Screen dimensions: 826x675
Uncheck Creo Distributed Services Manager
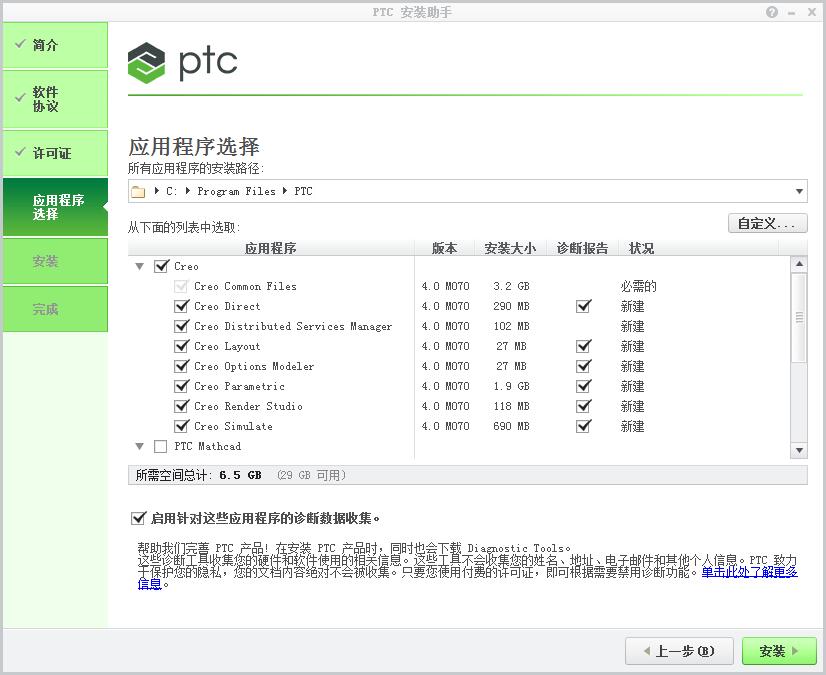point(181,326)
